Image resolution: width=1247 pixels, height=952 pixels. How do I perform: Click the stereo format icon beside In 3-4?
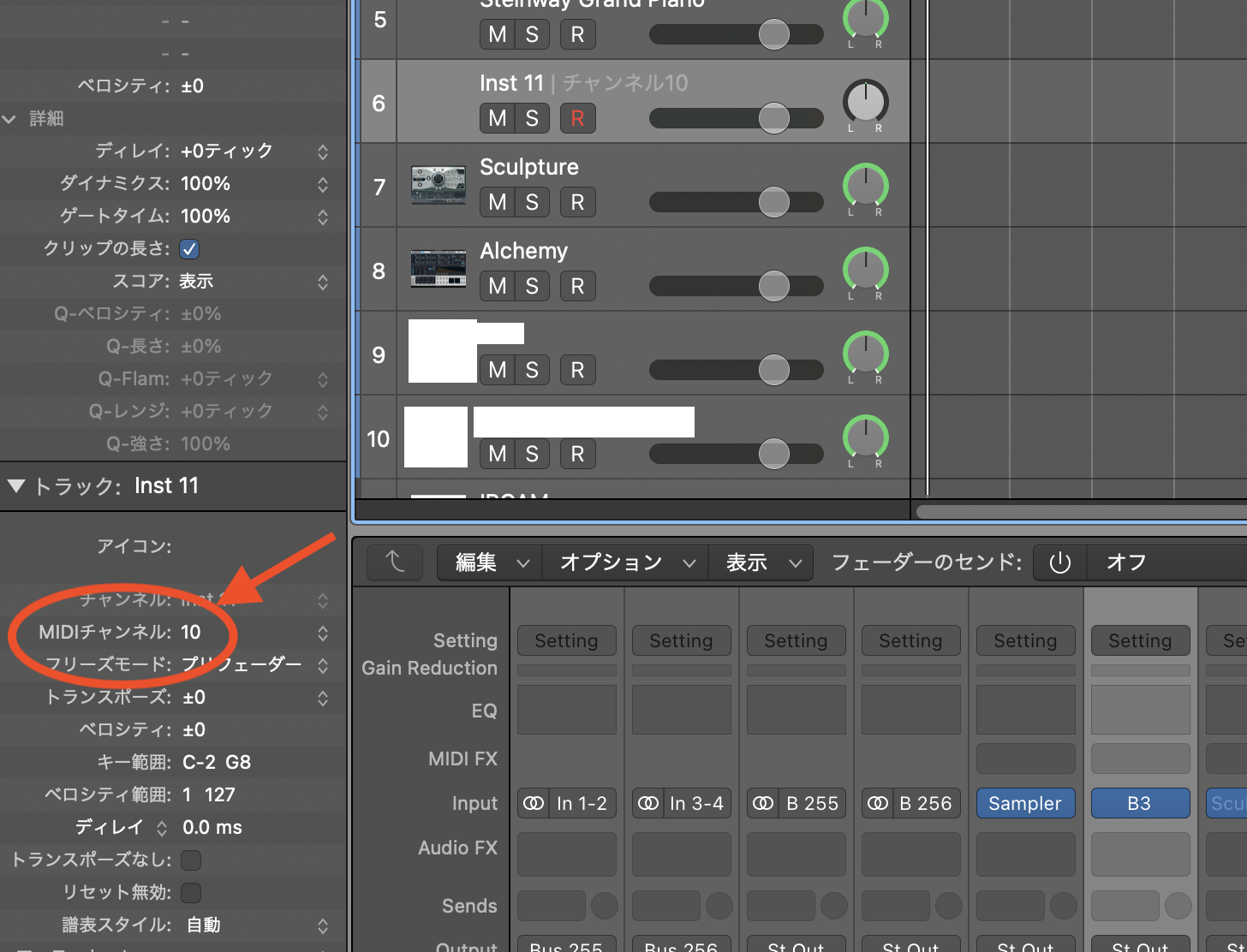tap(648, 803)
